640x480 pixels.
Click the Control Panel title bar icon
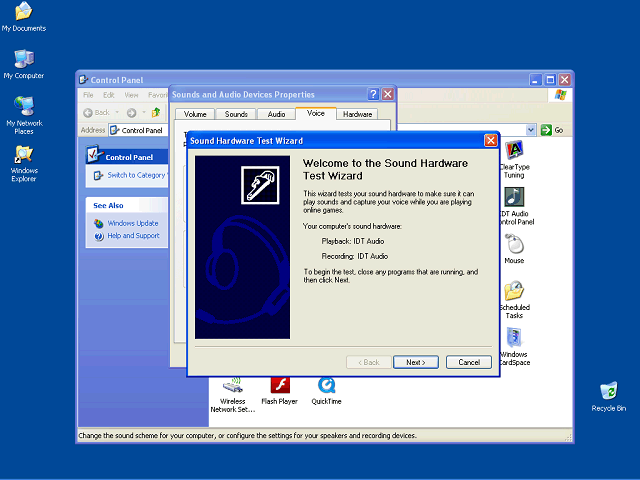(83, 80)
